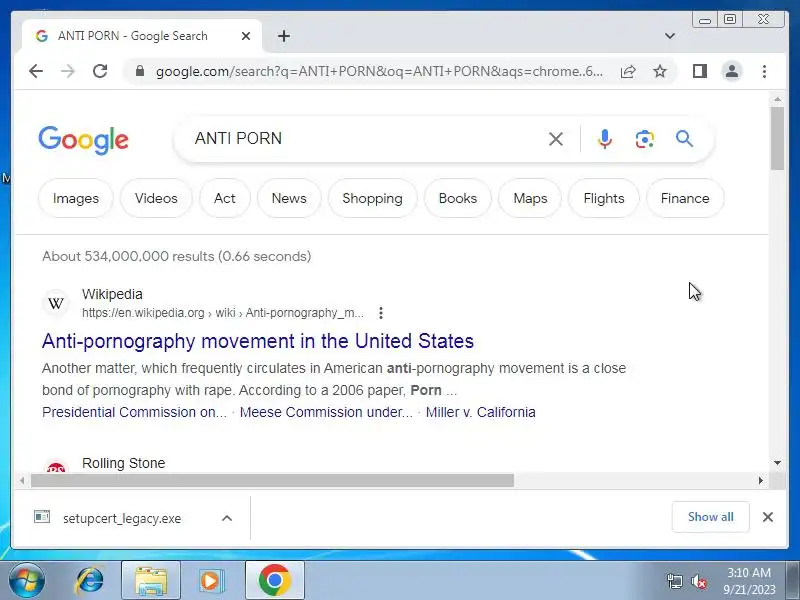Open the Chrome three-dot menu

(764, 71)
